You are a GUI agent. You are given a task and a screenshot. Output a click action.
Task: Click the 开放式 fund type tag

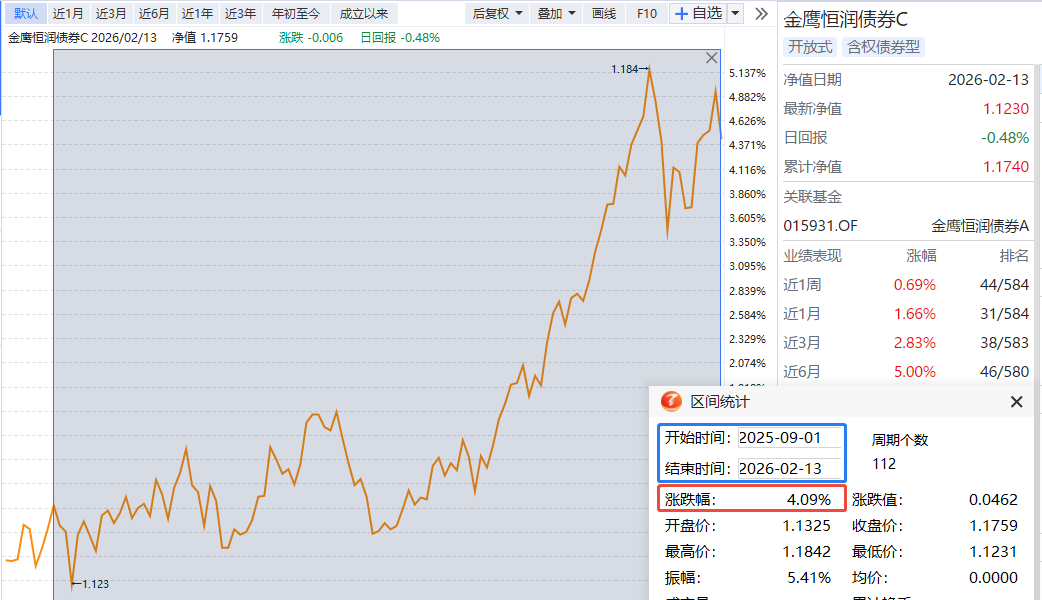pyautogui.click(x=810, y=47)
